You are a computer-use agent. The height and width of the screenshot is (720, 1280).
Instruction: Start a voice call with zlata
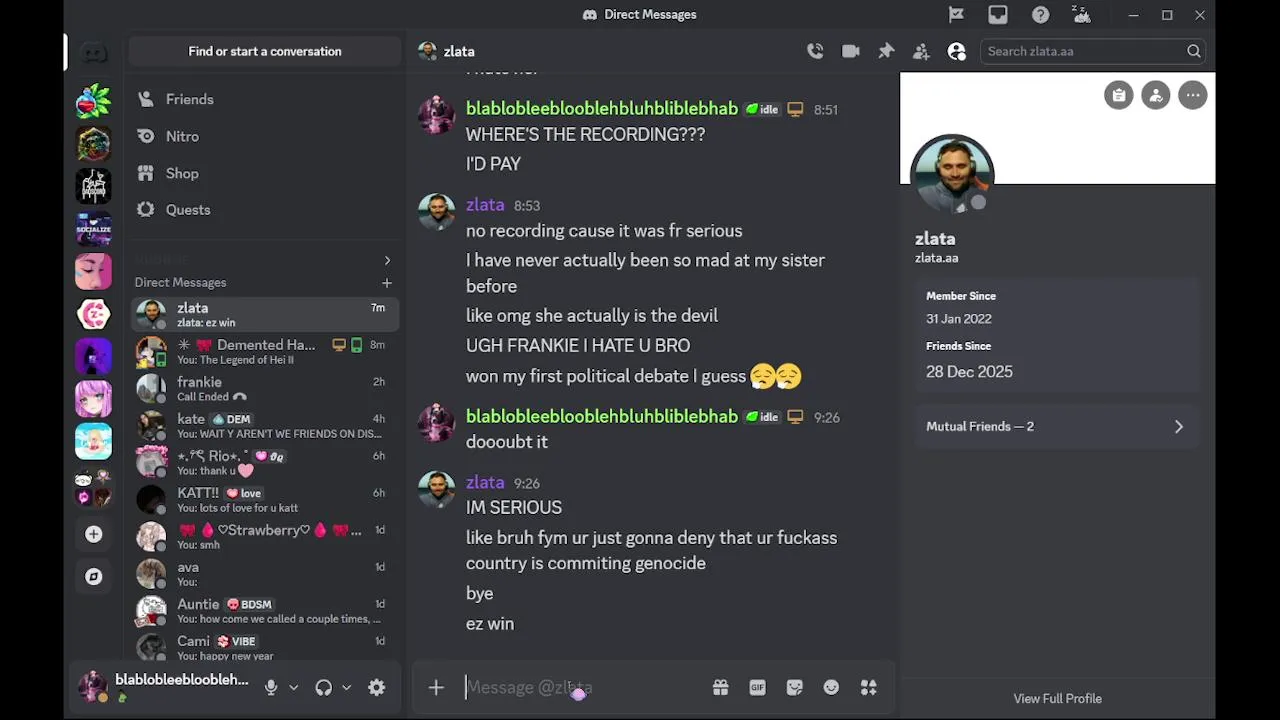(x=815, y=51)
